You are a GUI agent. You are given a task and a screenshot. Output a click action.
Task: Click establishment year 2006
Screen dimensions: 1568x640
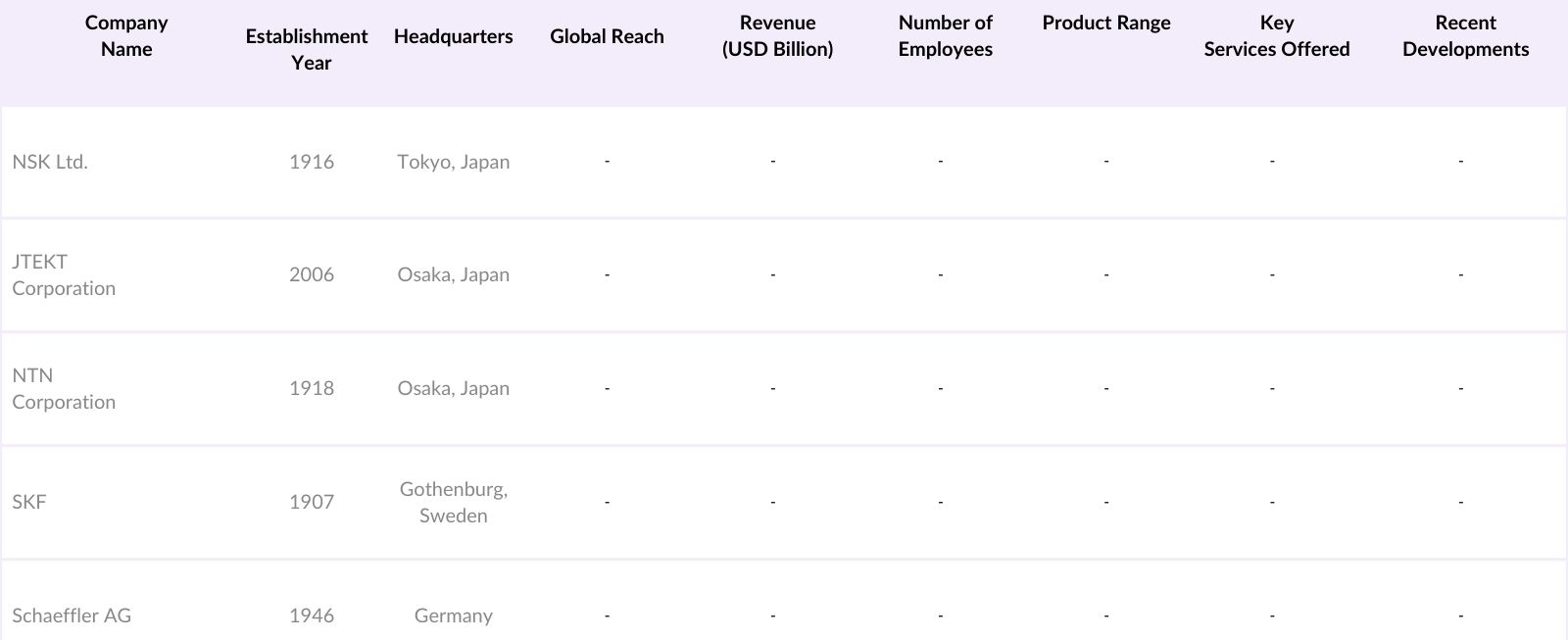tap(312, 274)
